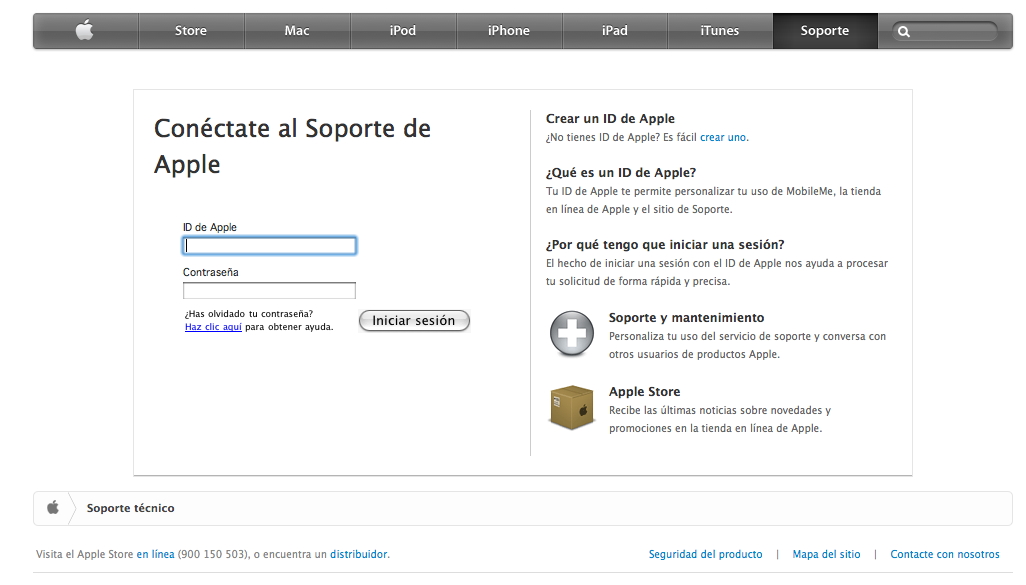
Task: Open the Mac menu tab
Action: [297, 31]
